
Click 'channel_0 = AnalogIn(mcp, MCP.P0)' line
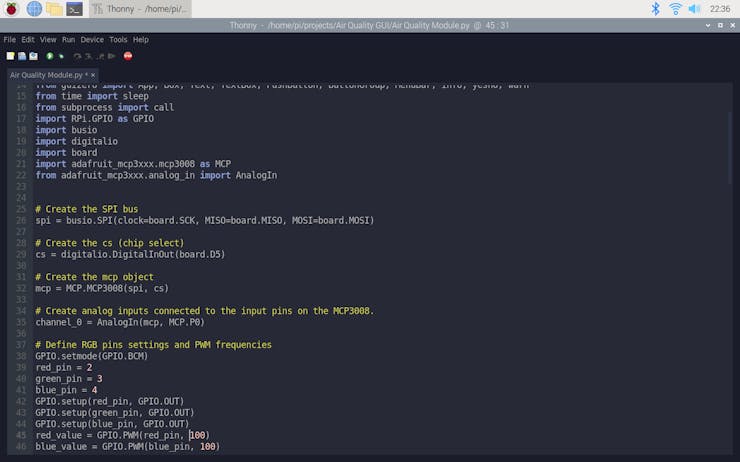click(120, 322)
